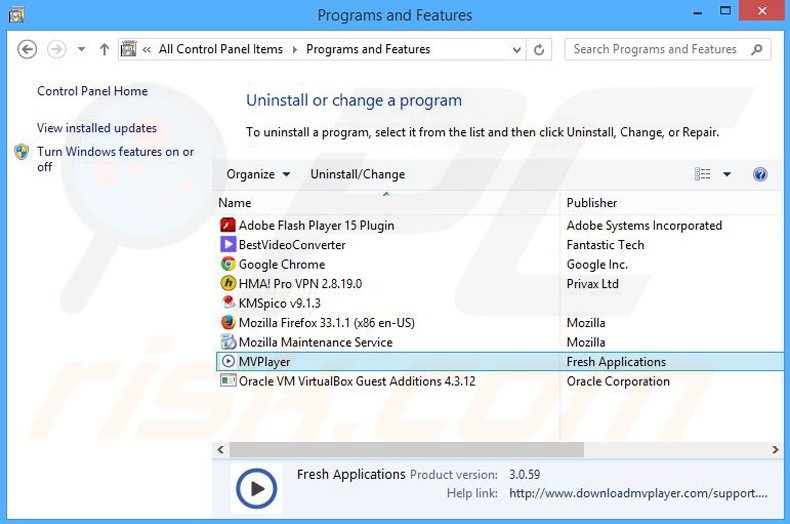Select the KMSpico icon
The image size is (790, 524).
point(228,302)
